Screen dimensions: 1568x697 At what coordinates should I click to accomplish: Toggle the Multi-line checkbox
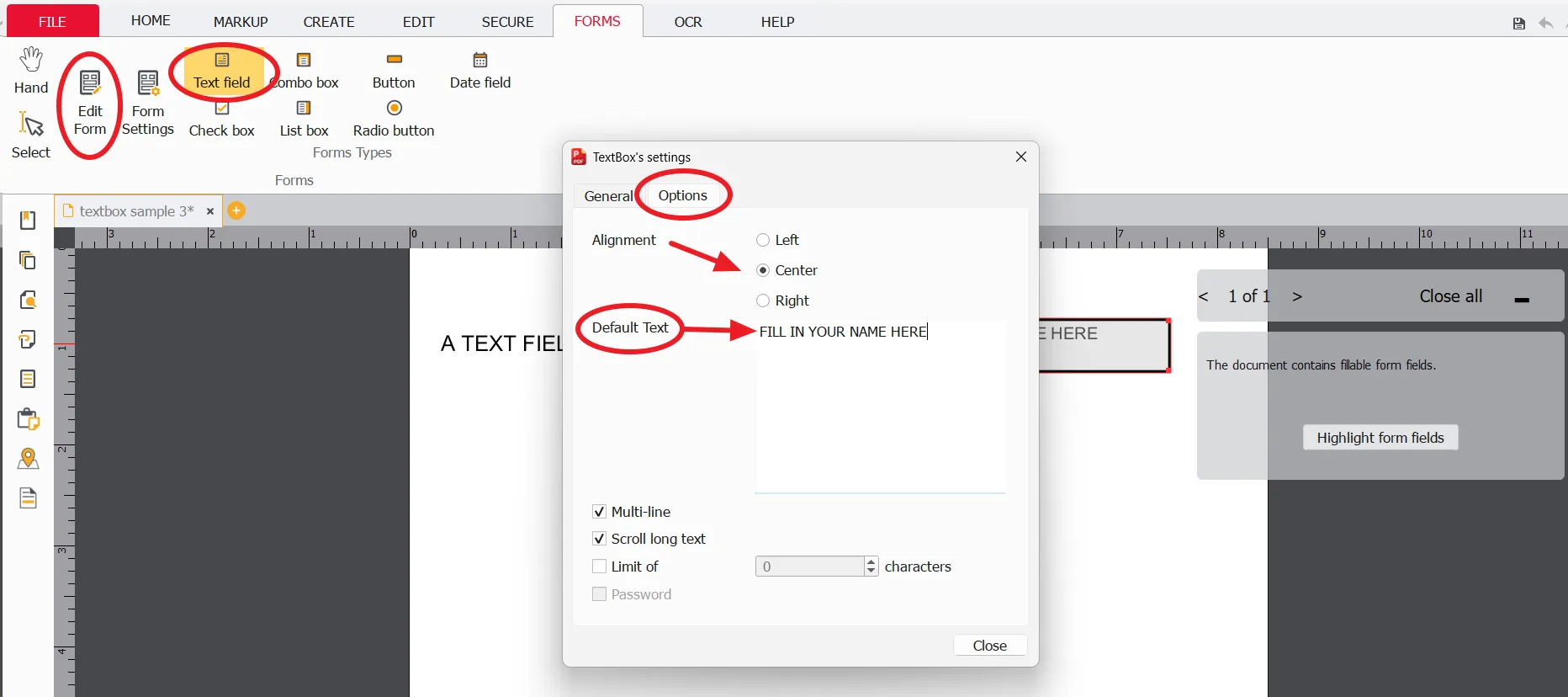pyautogui.click(x=599, y=512)
